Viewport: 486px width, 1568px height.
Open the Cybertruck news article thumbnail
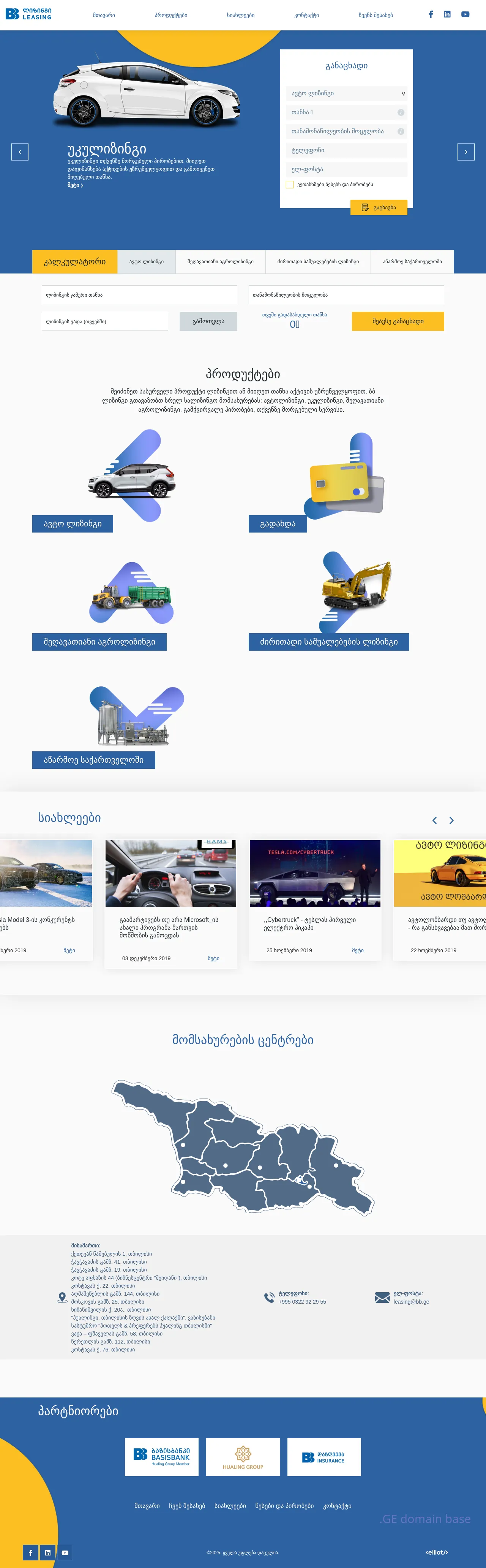[314, 873]
